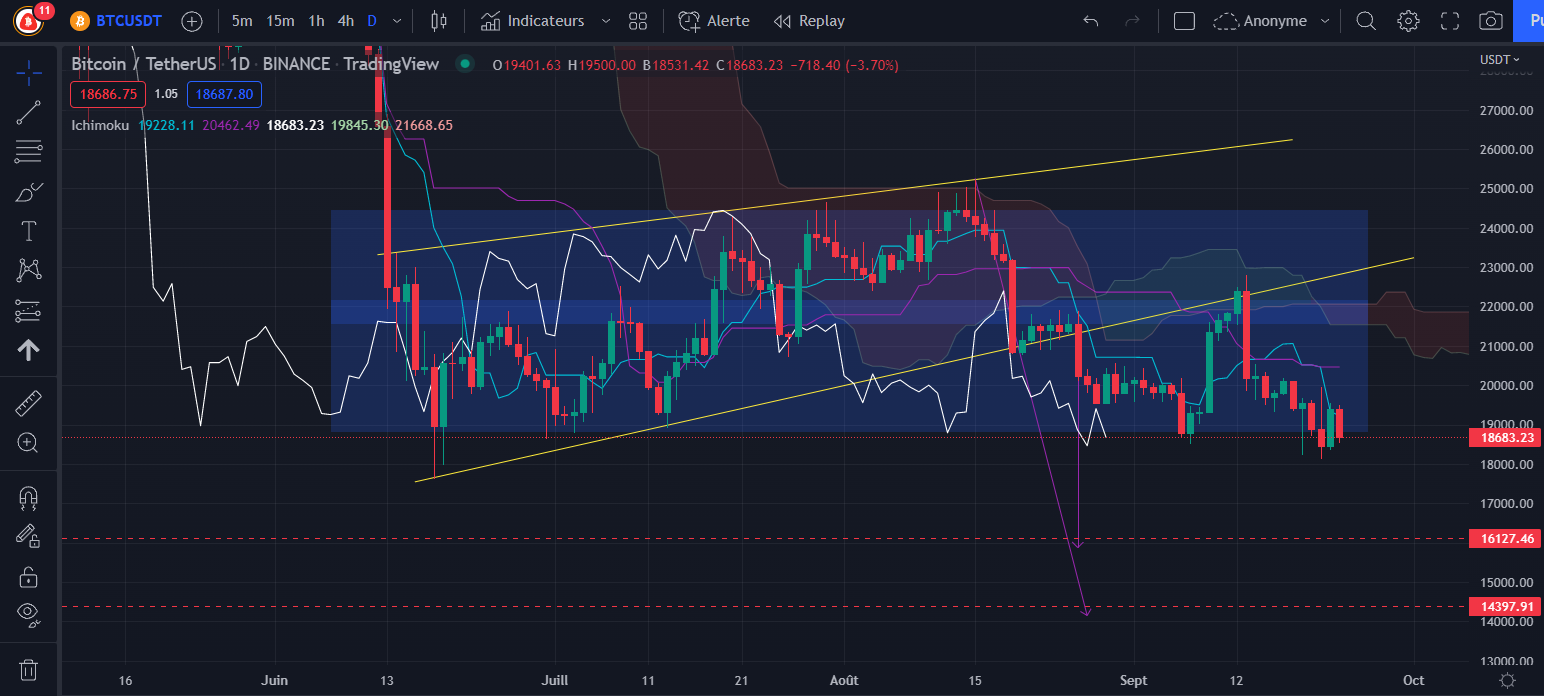Viewport: 1544px width, 696px height.
Task: Select the crosshair cursor tool
Action: (x=28, y=72)
